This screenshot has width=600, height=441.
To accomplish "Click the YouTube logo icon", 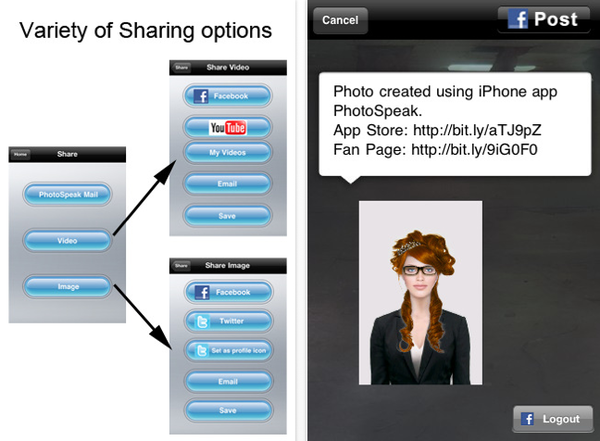I will (228, 127).
